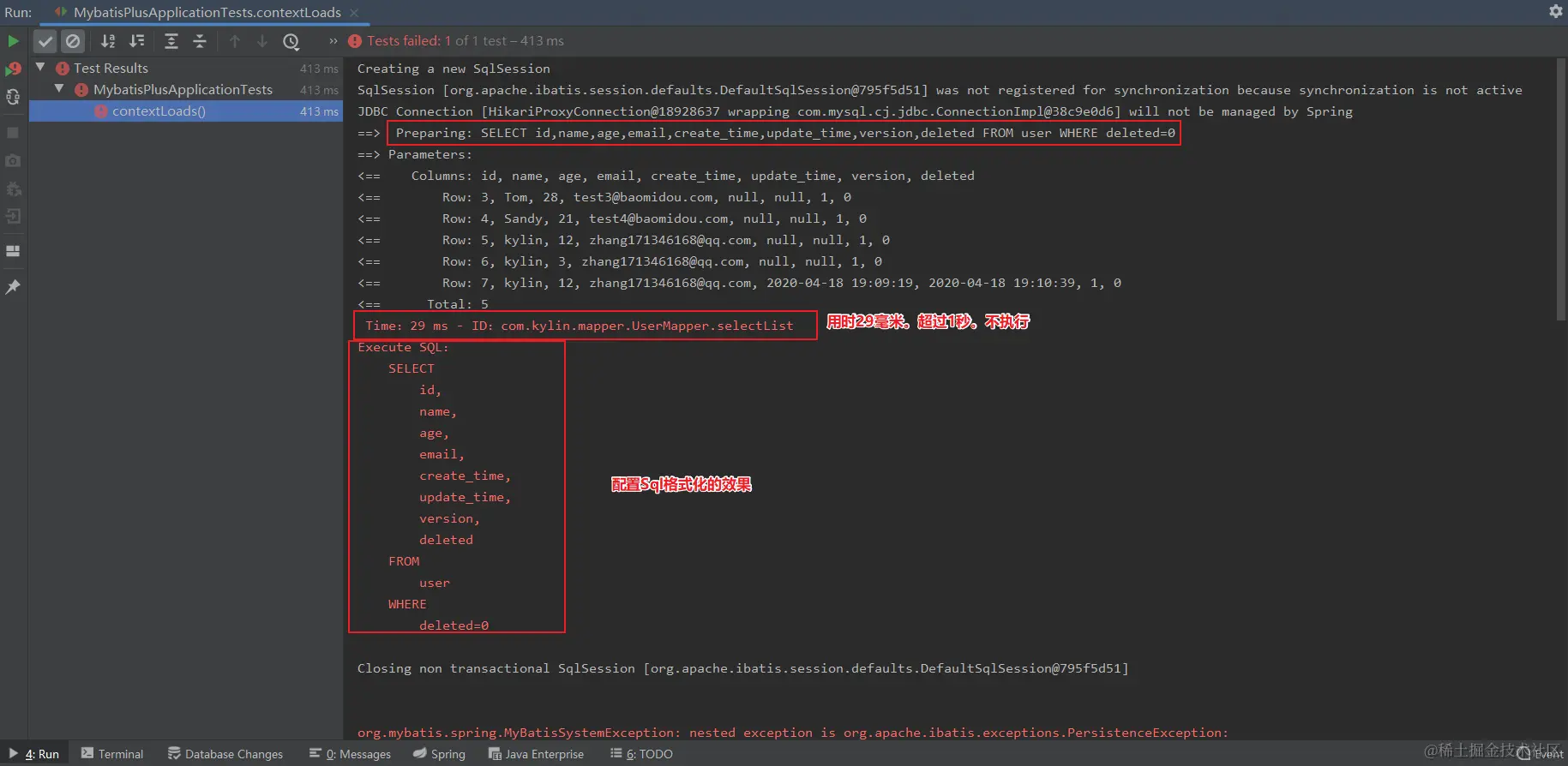The width and height of the screenshot is (1568, 766).
Task: Click 'Tests failed: 1 of 1 test' status
Action: pos(466,41)
